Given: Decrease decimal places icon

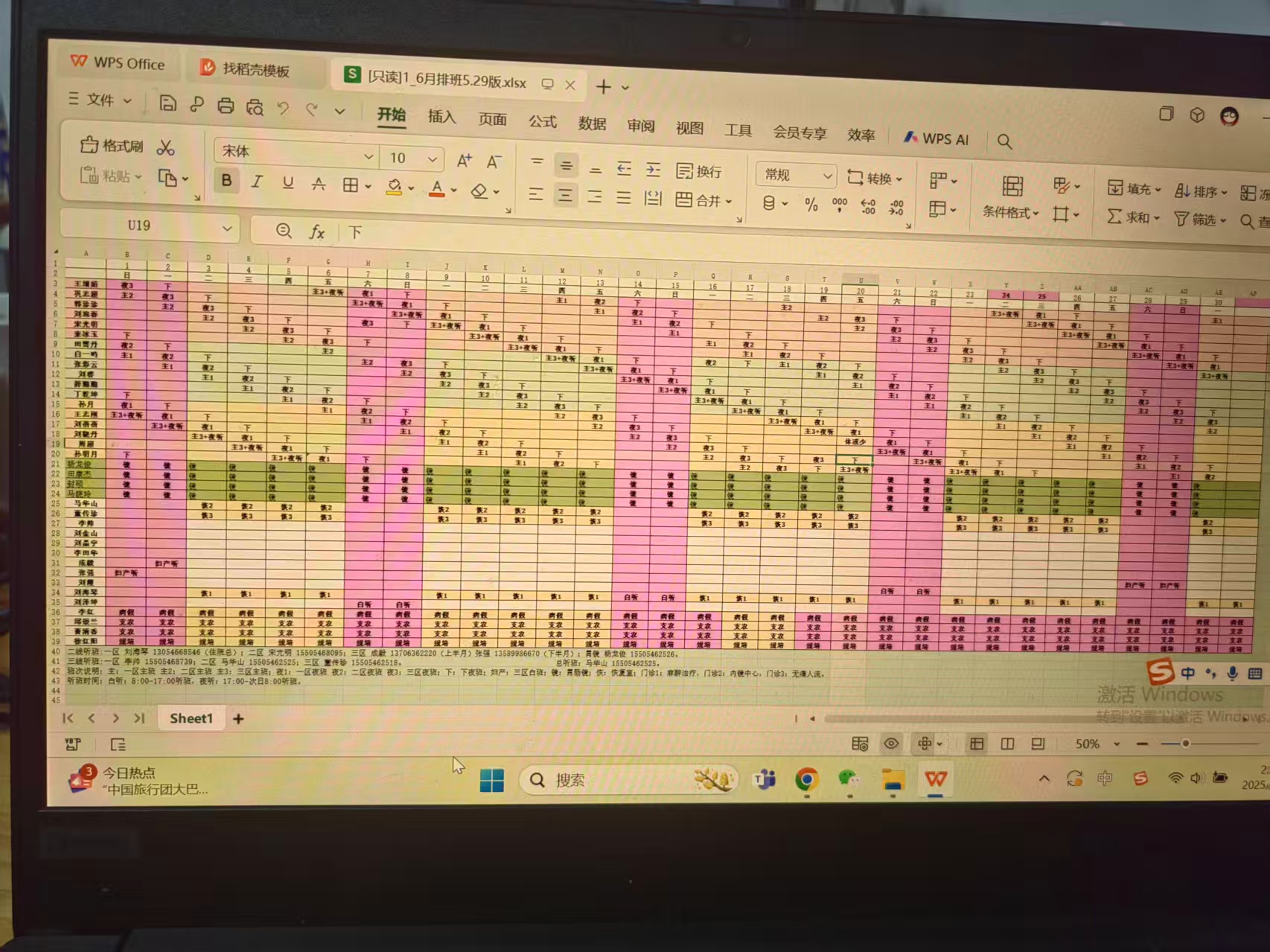Looking at the screenshot, I should (x=896, y=208).
